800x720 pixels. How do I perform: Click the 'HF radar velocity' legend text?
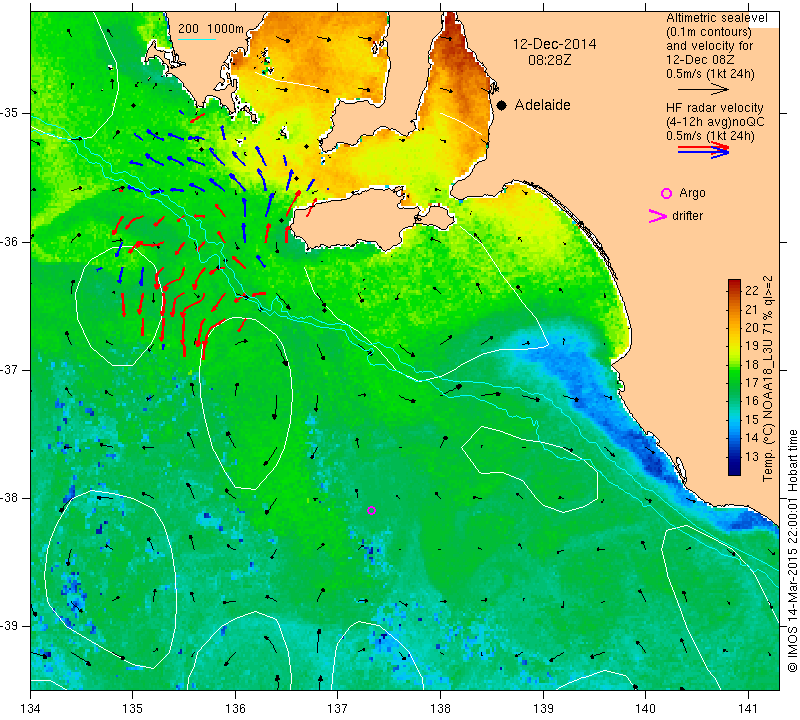pos(714,108)
